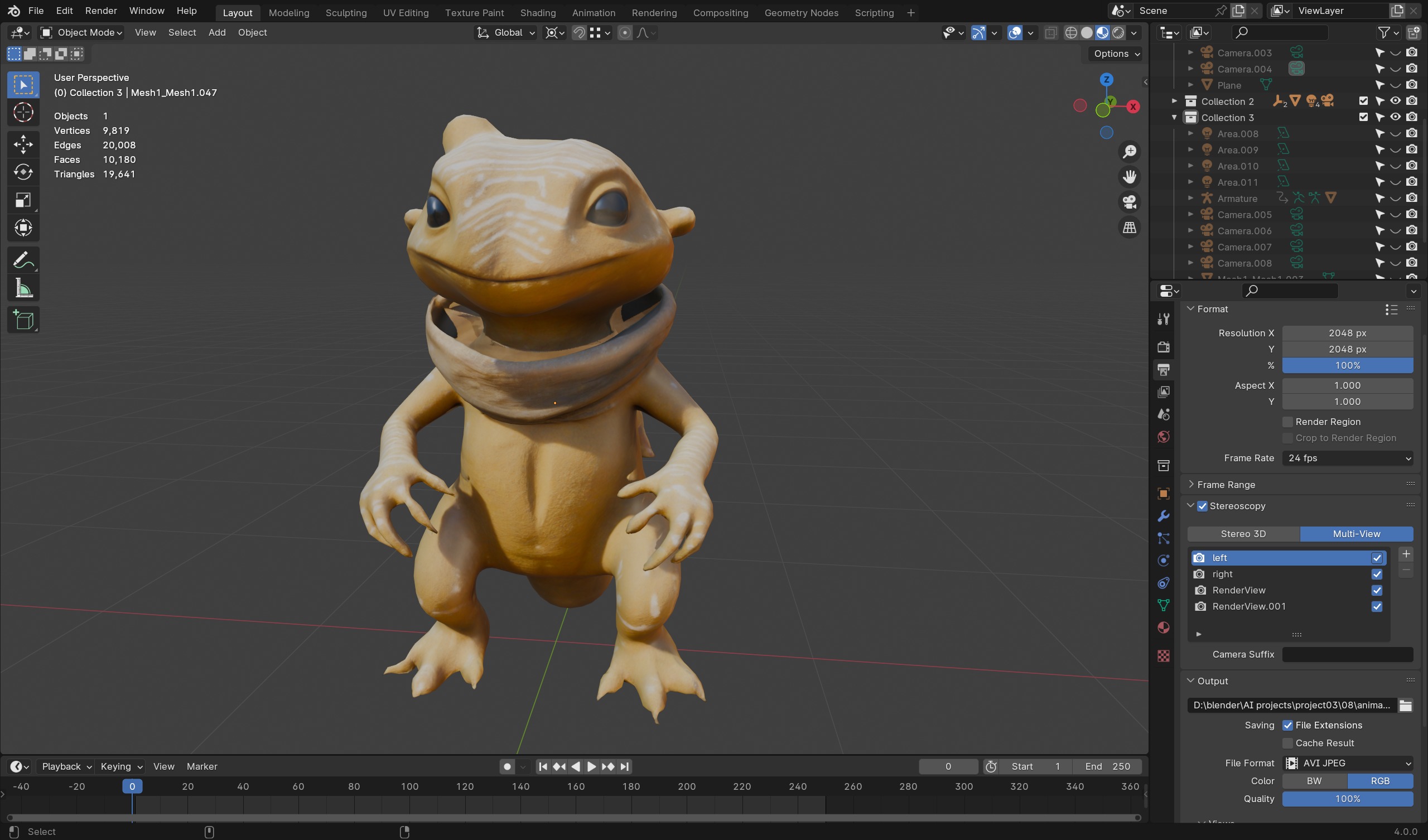Switch viewport to rendered shading
Viewport: 1428px width, 840px height.
pyautogui.click(x=1118, y=33)
